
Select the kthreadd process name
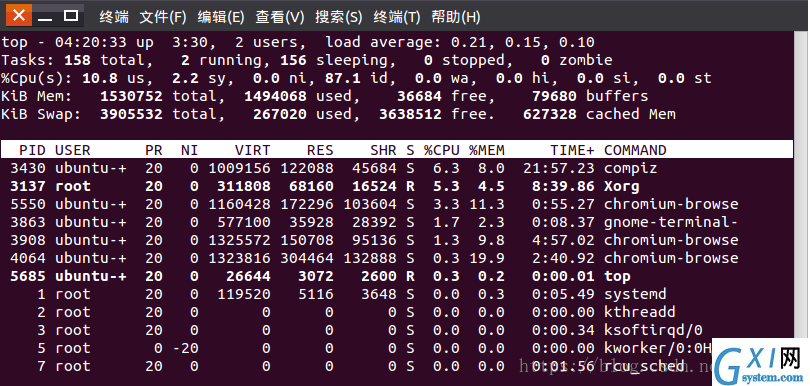tap(640, 313)
